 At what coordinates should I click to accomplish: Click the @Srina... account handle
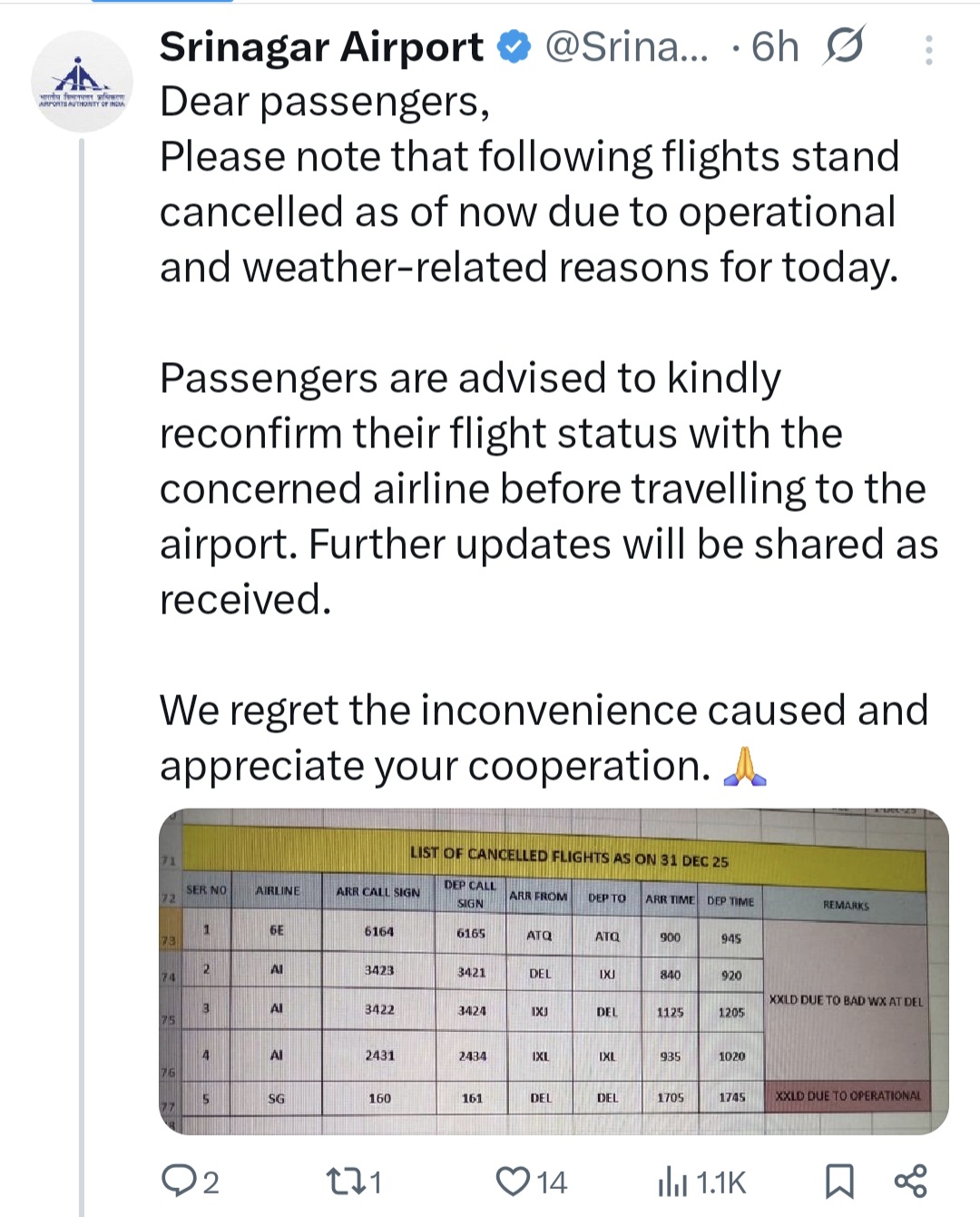(x=626, y=47)
